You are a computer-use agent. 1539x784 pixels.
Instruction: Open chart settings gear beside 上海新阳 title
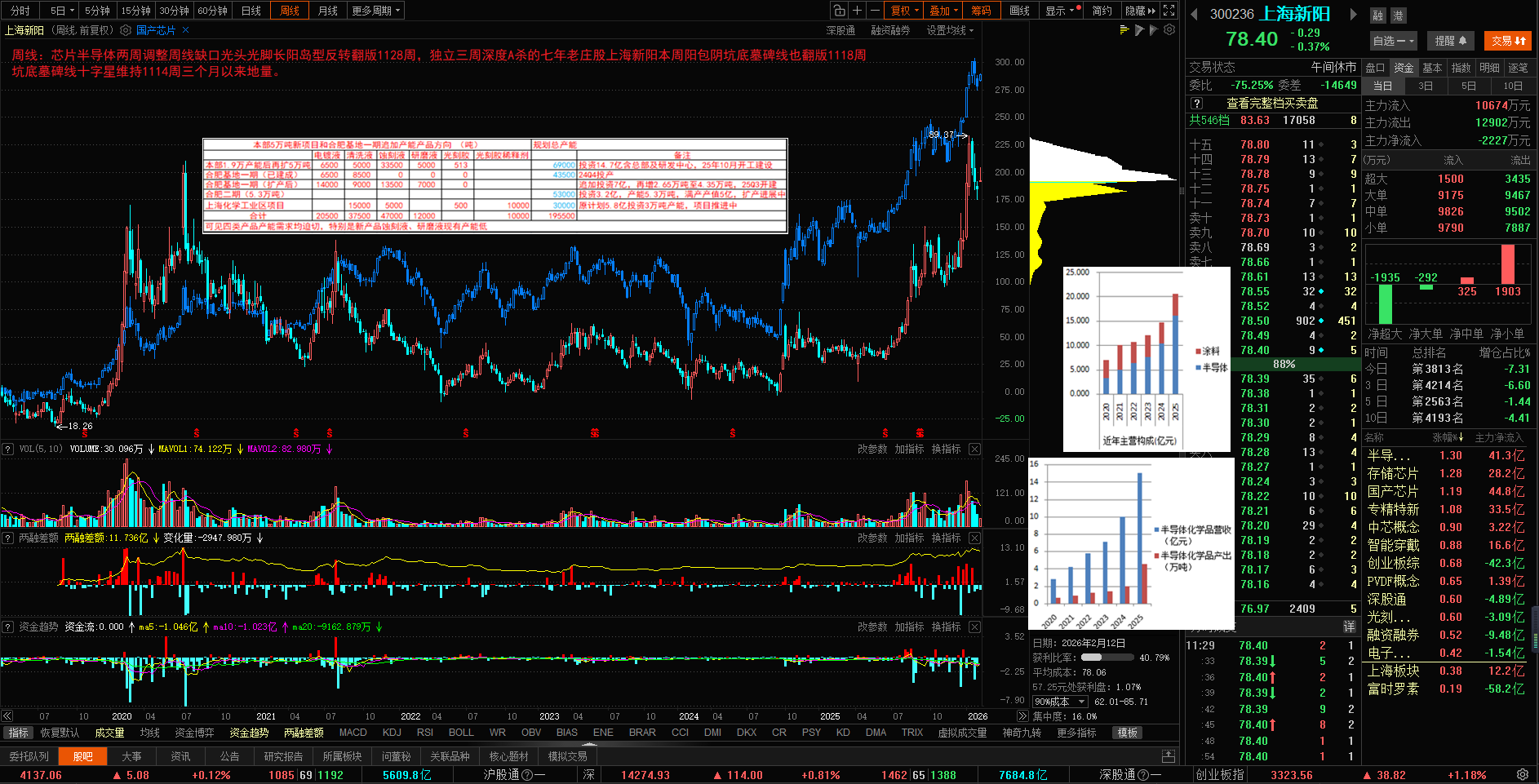click(126, 30)
